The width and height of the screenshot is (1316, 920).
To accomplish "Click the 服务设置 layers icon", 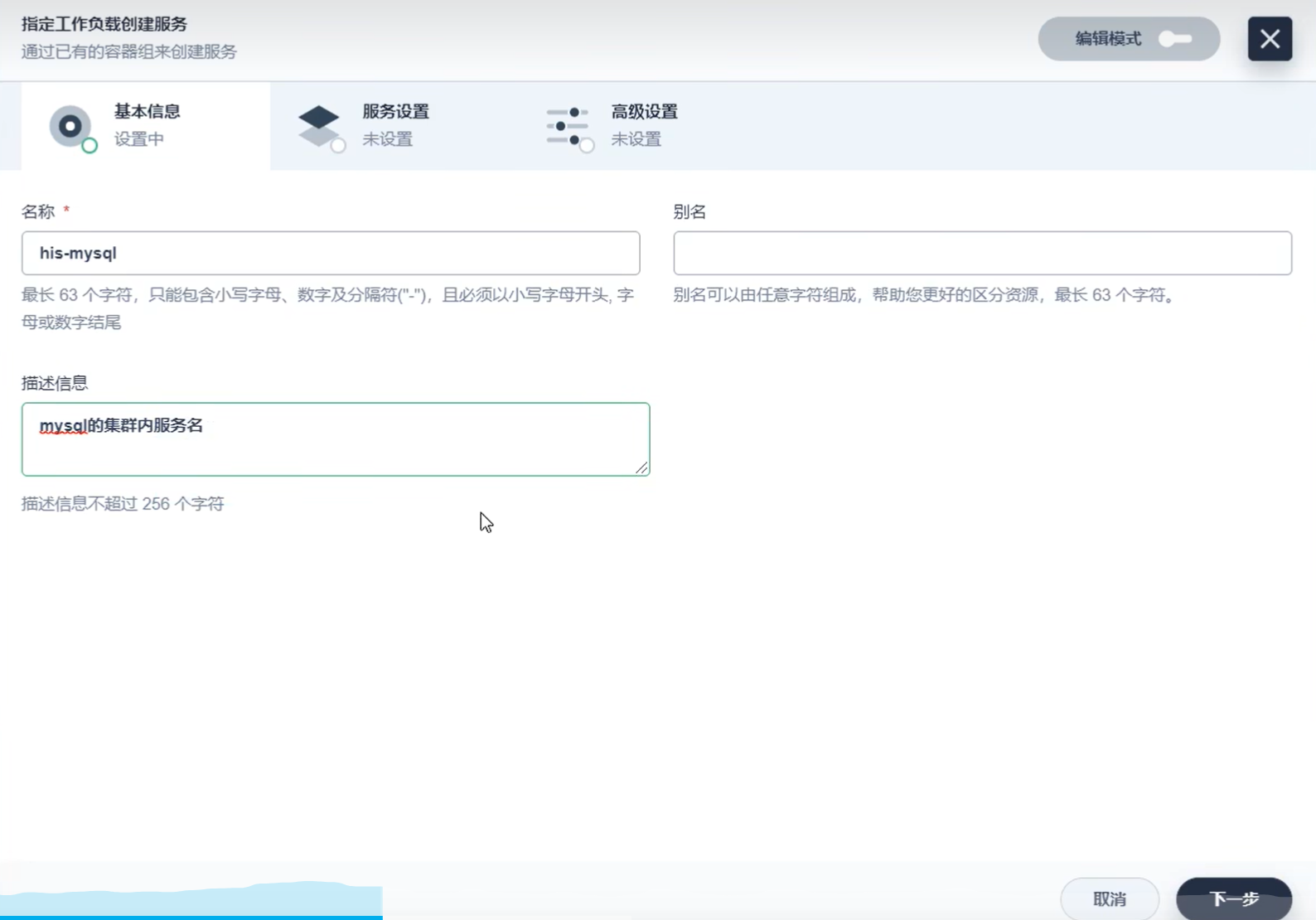I will click(321, 127).
